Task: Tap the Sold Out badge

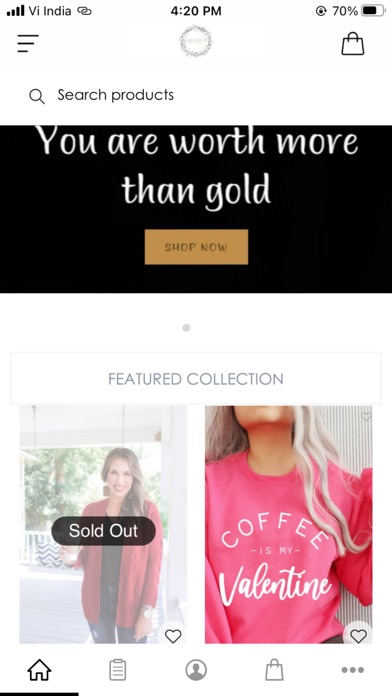Action: (x=103, y=530)
